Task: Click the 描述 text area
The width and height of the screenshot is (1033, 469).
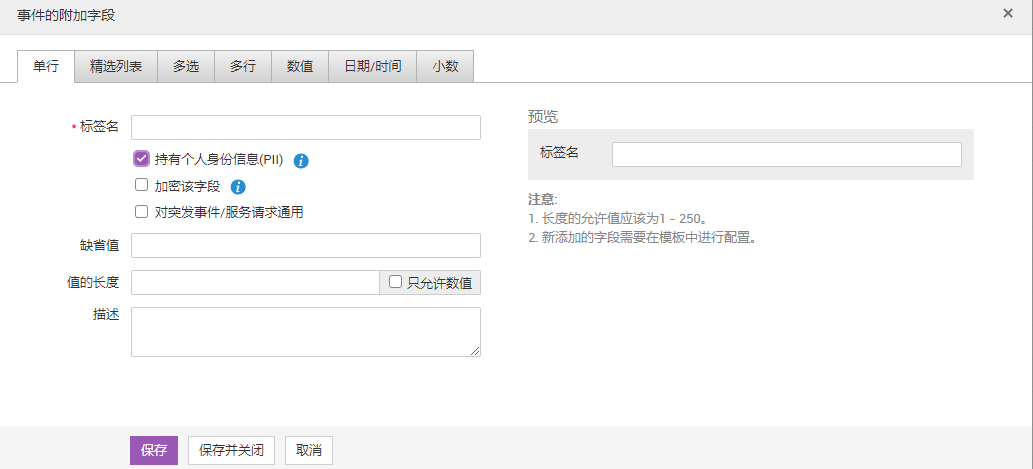Action: point(305,331)
